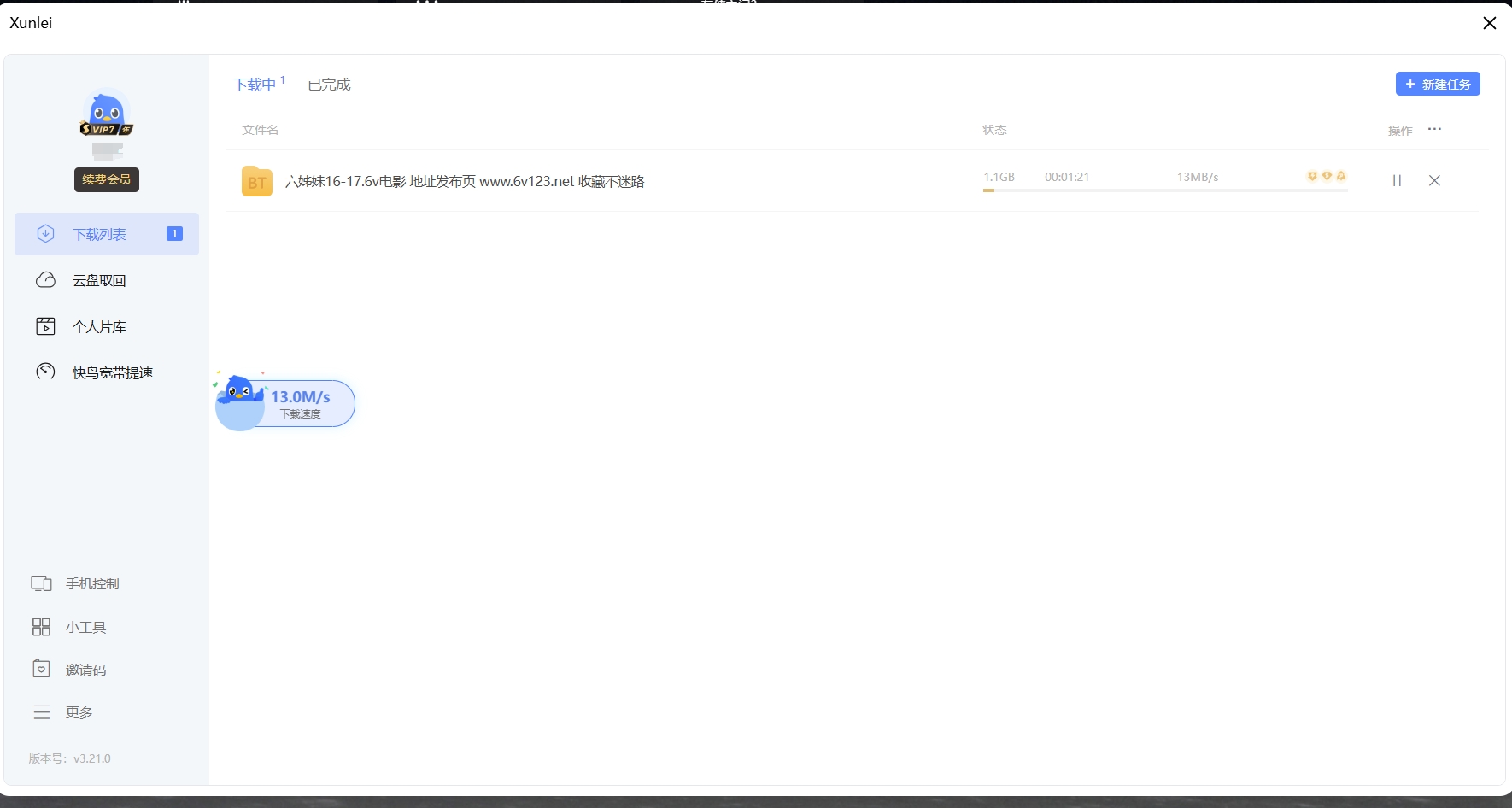Switch to the 下载中 downloading tab

[x=255, y=85]
